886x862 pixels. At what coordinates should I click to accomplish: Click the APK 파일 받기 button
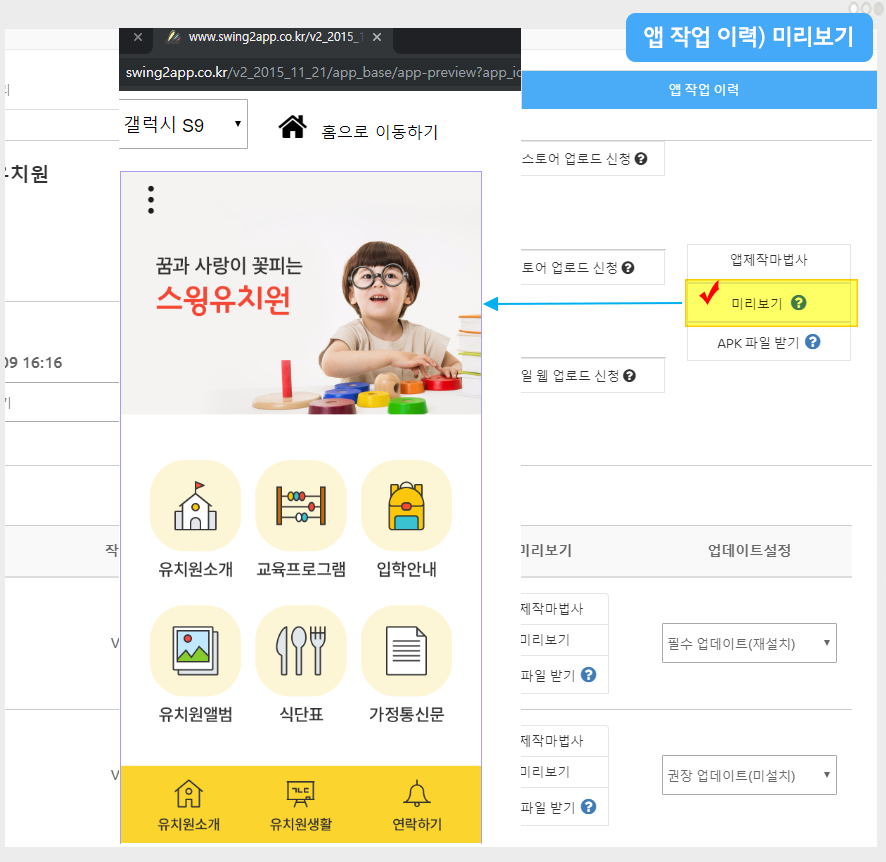(768, 342)
